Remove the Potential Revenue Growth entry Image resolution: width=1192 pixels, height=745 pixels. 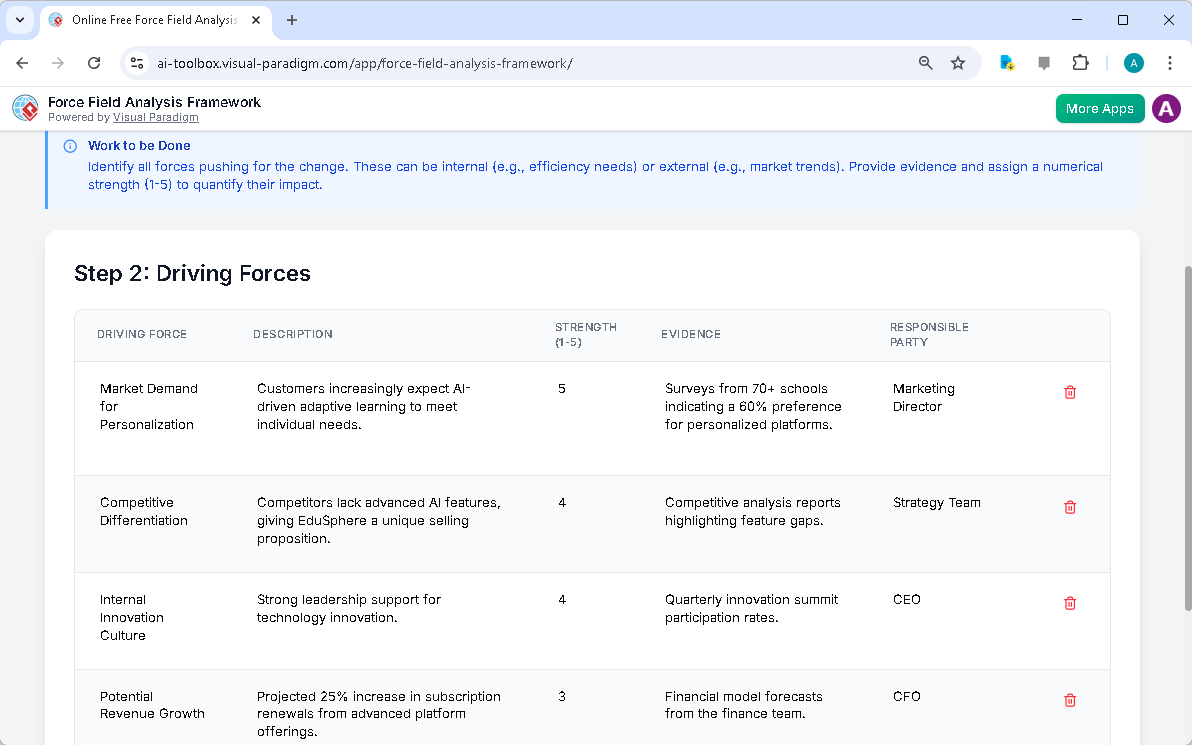click(x=1069, y=700)
